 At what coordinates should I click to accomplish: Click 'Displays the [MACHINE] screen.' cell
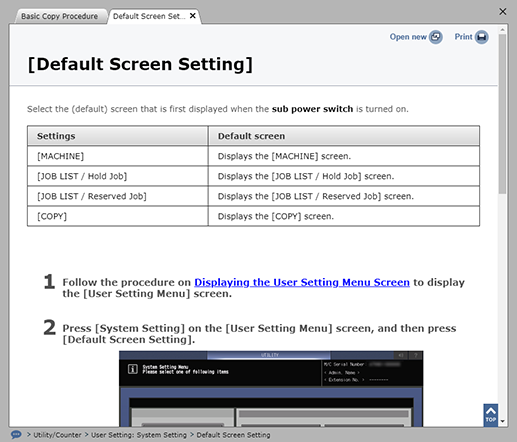[344, 156]
